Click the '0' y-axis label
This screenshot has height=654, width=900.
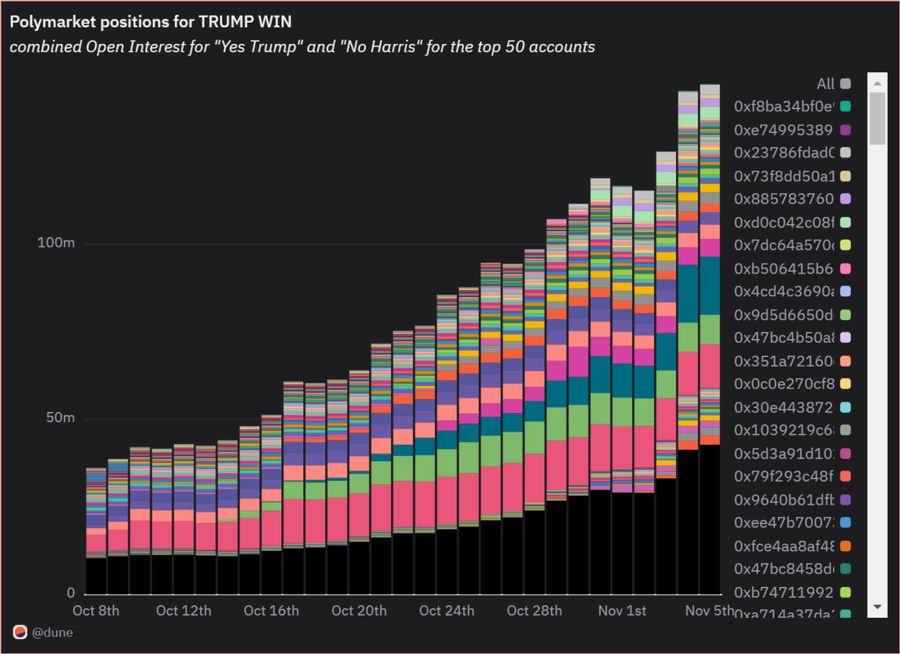(71, 593)
